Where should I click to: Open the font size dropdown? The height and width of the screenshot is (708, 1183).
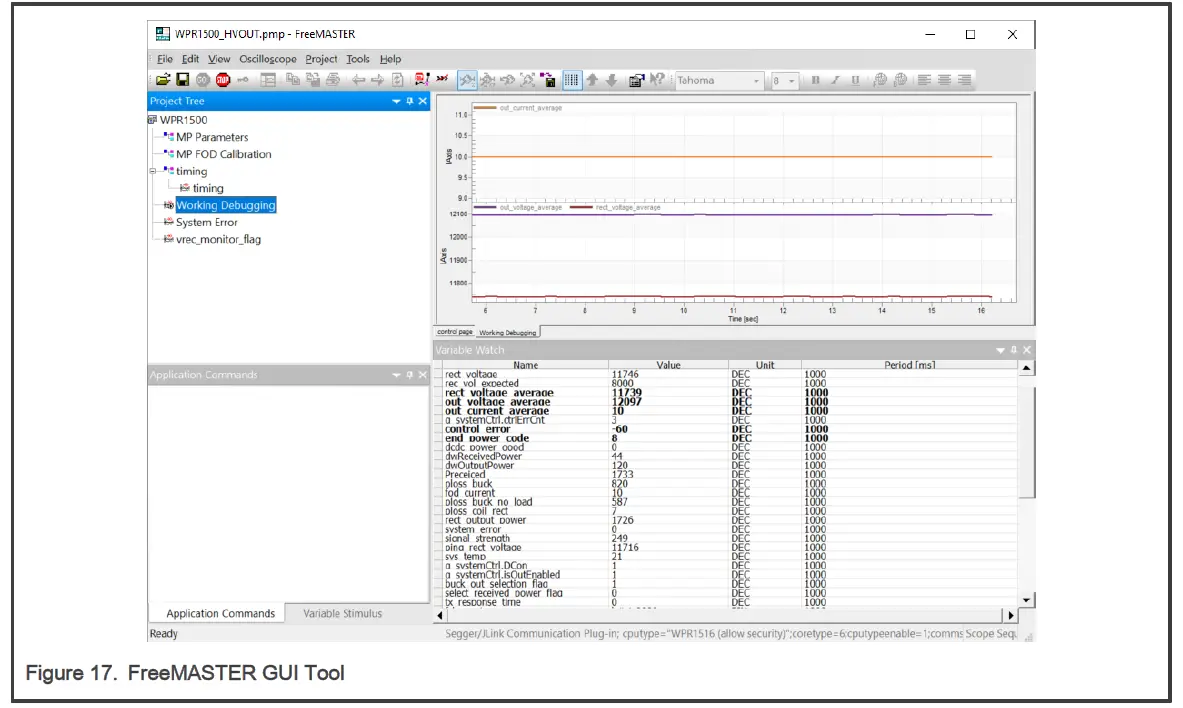[x=791, y=80]
